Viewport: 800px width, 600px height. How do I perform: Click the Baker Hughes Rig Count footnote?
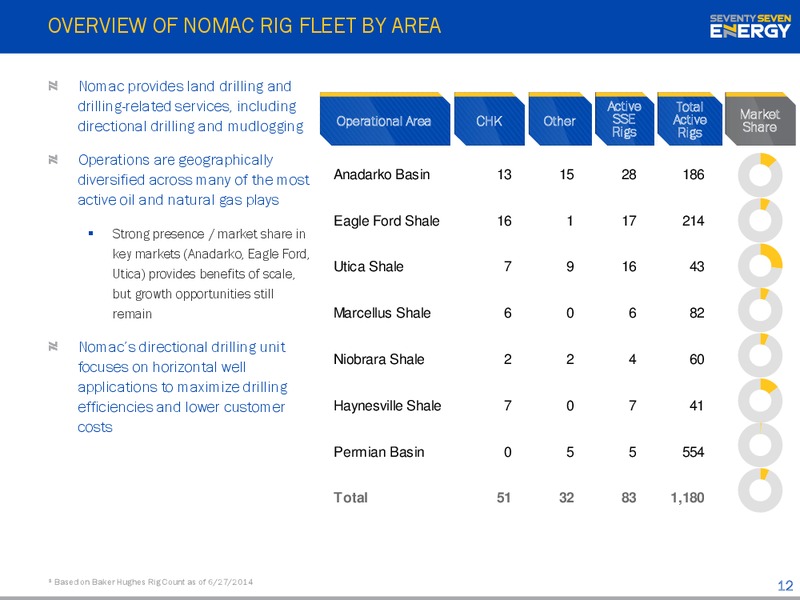click(x=151, y=582)
